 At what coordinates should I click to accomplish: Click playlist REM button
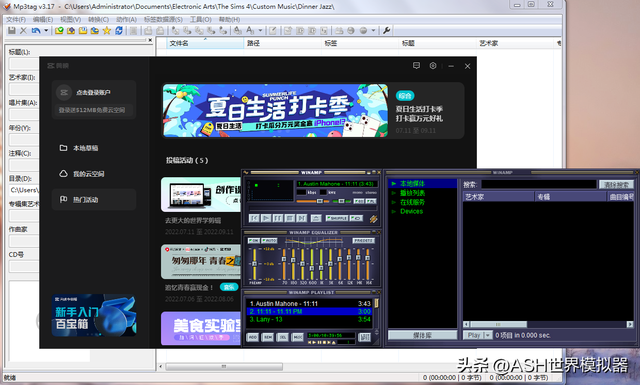(x=268, y=337)
